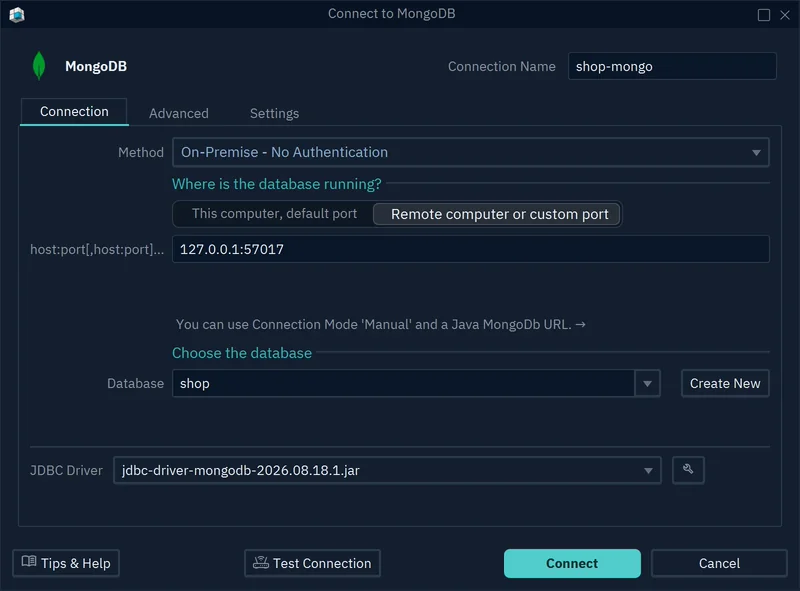The height and width of the screenshot is (591, 800).
Task: Open the JDBC Driver jar dropdown
Action: 387,470
